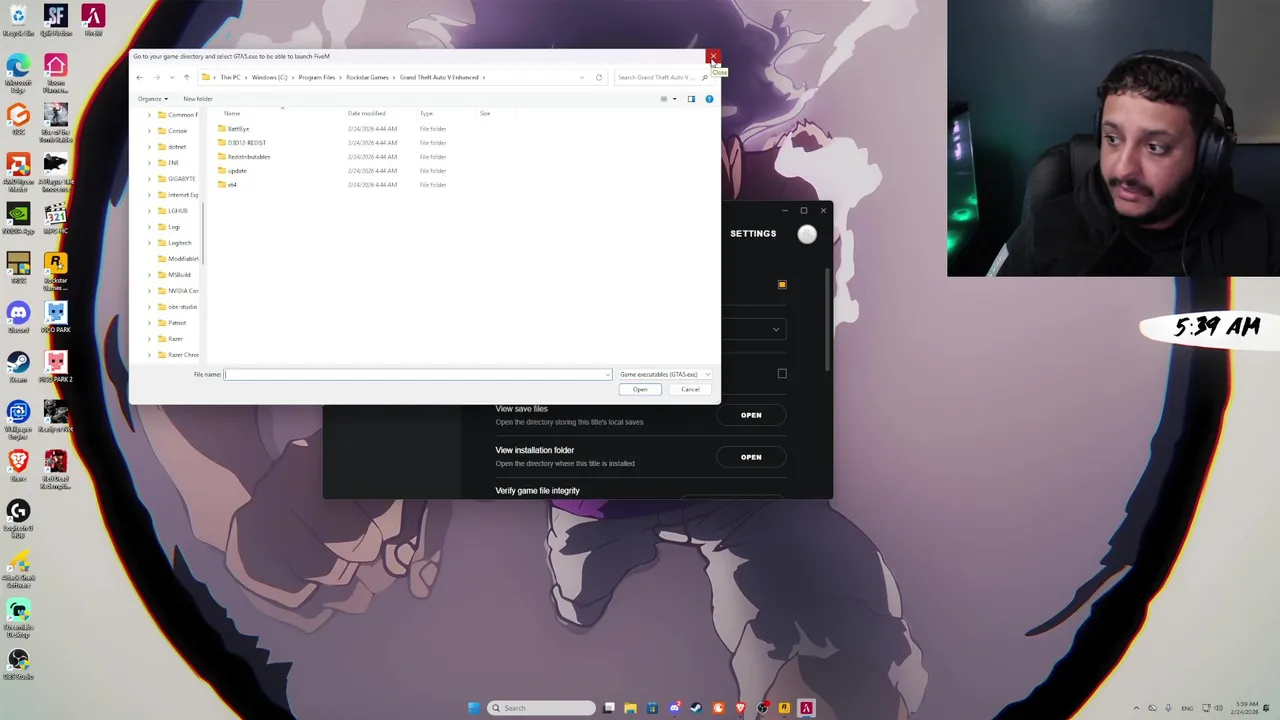Show the preview pane
The width and height of the screenshot is (1280, 720).
(691, 99)
